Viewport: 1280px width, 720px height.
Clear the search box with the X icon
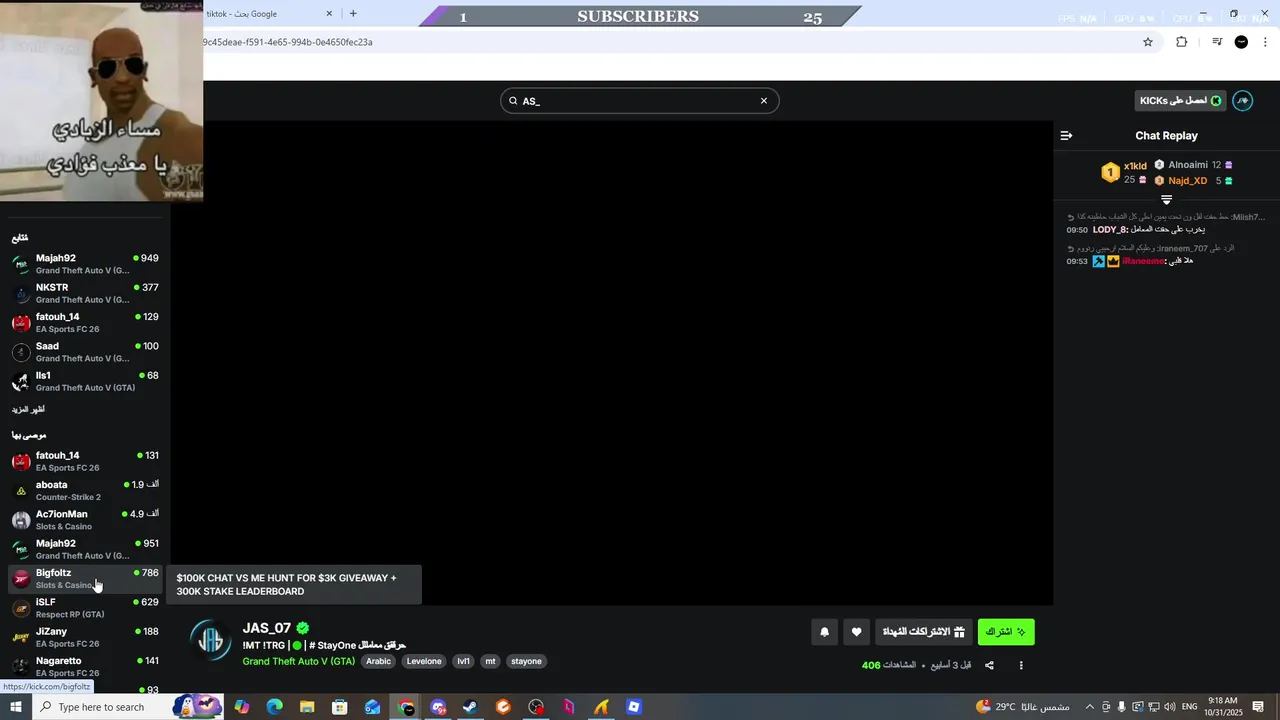[x=764, y=101]
